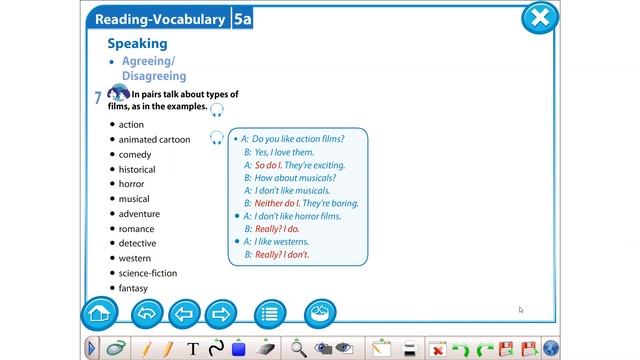Viewport: 640px width, 360px height.
Task: Click the printer icon
Action: [x=409, y=349]
